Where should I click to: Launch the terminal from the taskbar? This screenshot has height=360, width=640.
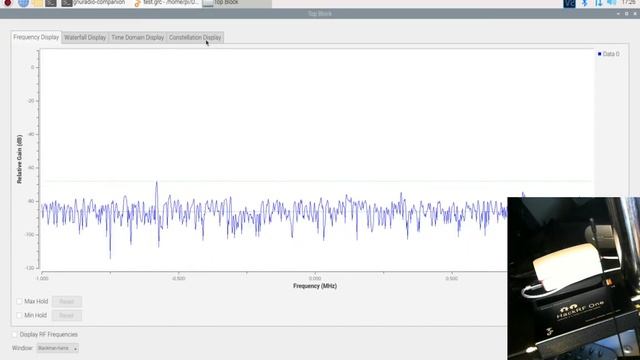pos(51,3)
